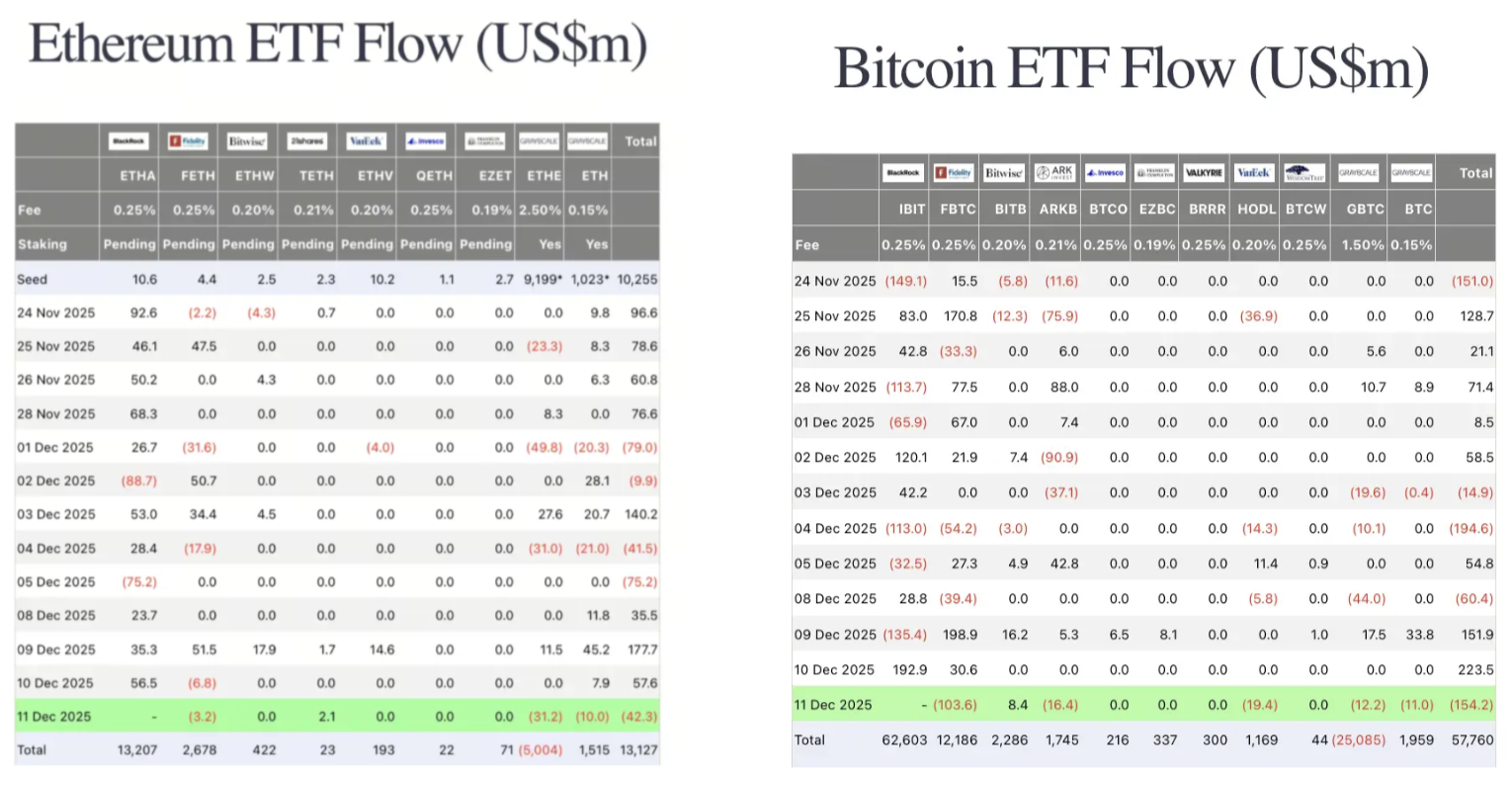The height and width of the screenshot is (785, 1512).
Task: Click Grayscale logo above GBTC column
Action: [1358, 173]
